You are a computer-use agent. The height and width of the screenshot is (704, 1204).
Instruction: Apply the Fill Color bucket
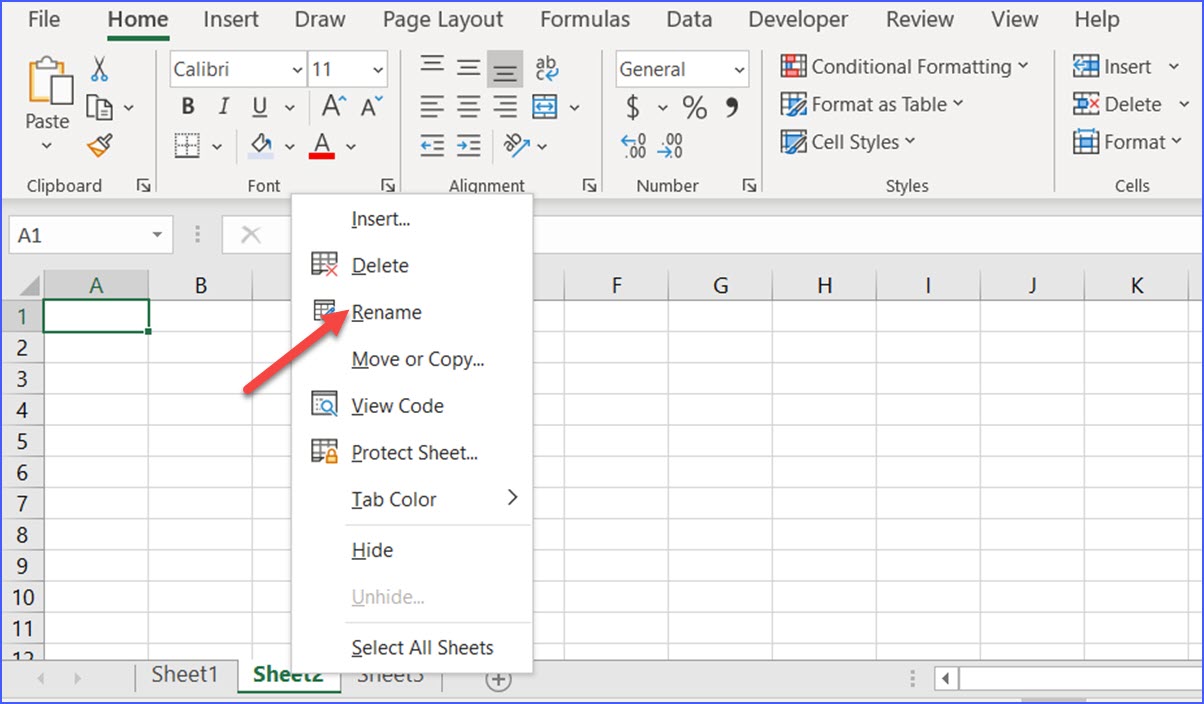260,146
